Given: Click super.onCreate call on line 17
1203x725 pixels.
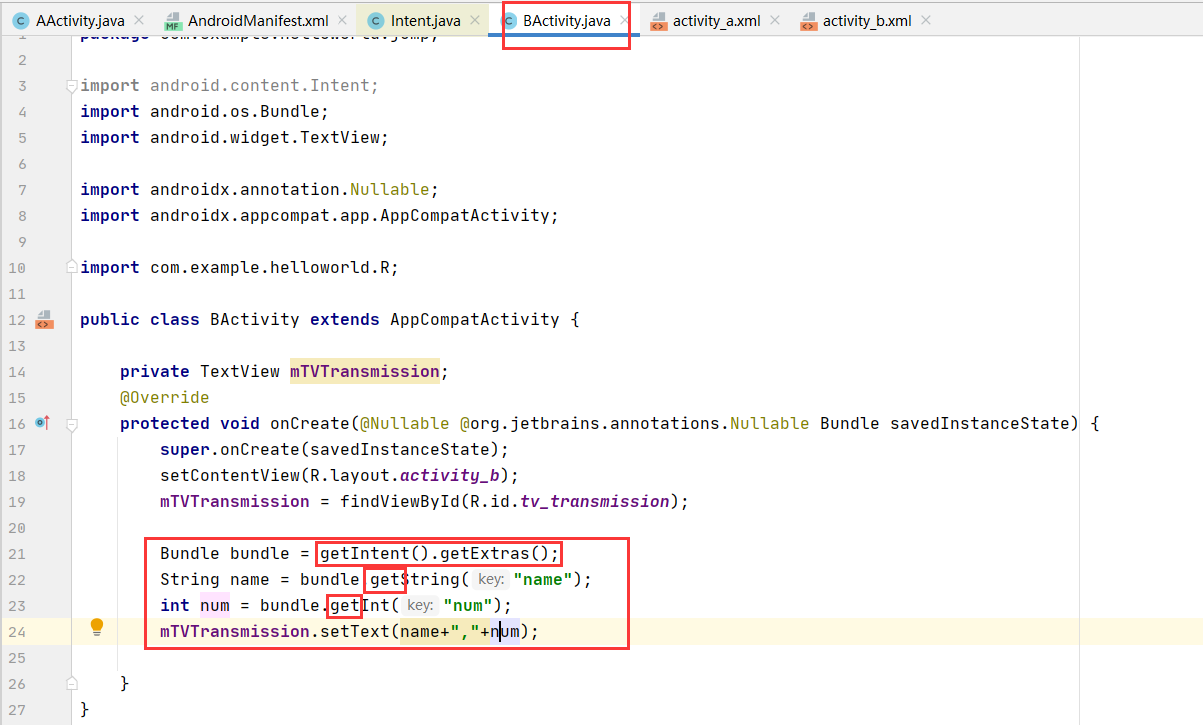Looking at the screenshot, I should pos(334,450).
